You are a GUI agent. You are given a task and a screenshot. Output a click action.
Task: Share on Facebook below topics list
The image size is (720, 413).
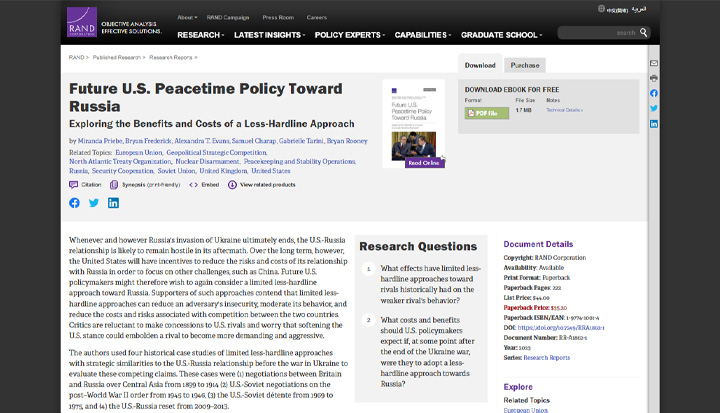pyautogui.click(x=74, y=203)
